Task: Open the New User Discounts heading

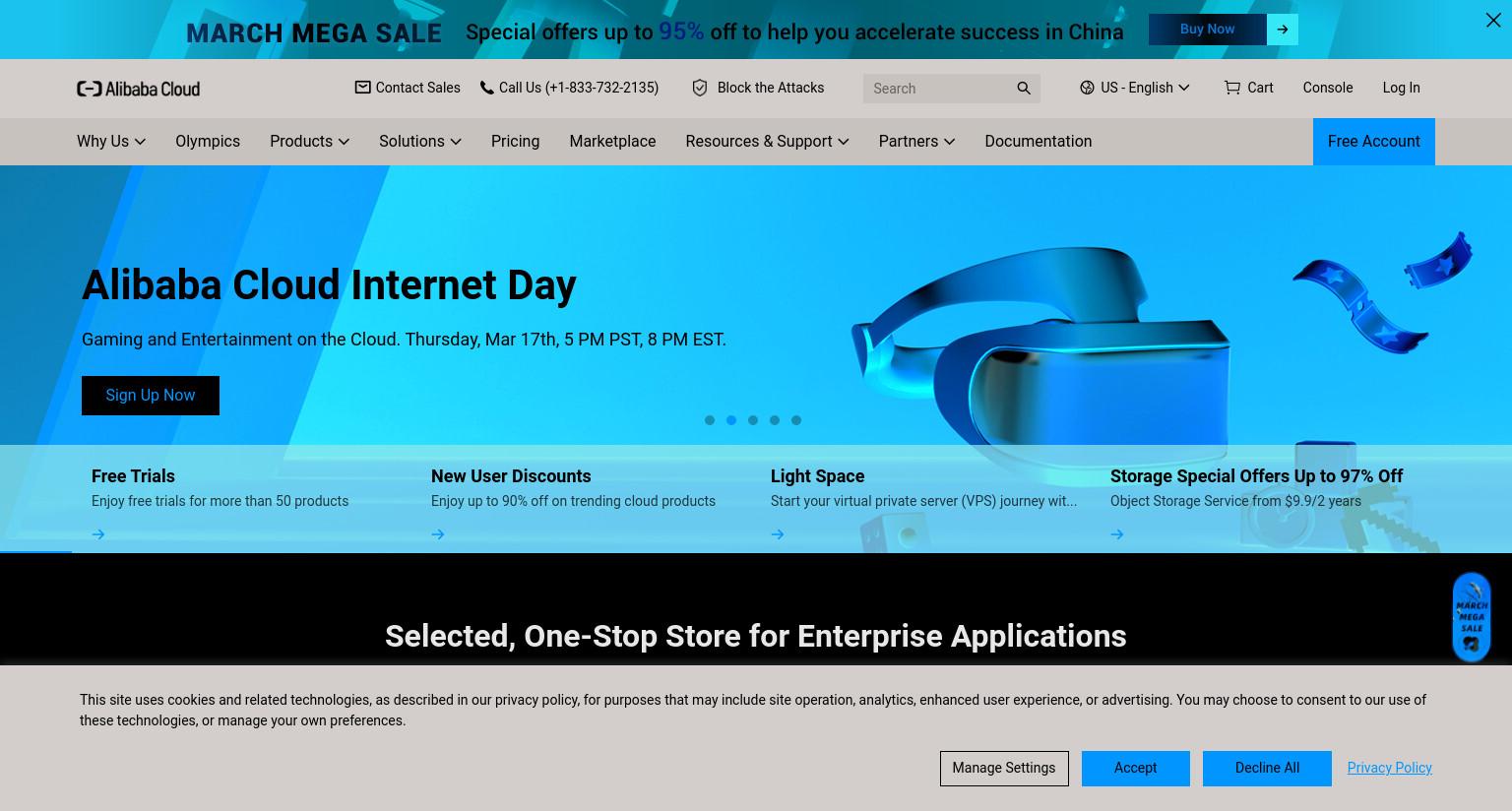Action: [511, 476]
